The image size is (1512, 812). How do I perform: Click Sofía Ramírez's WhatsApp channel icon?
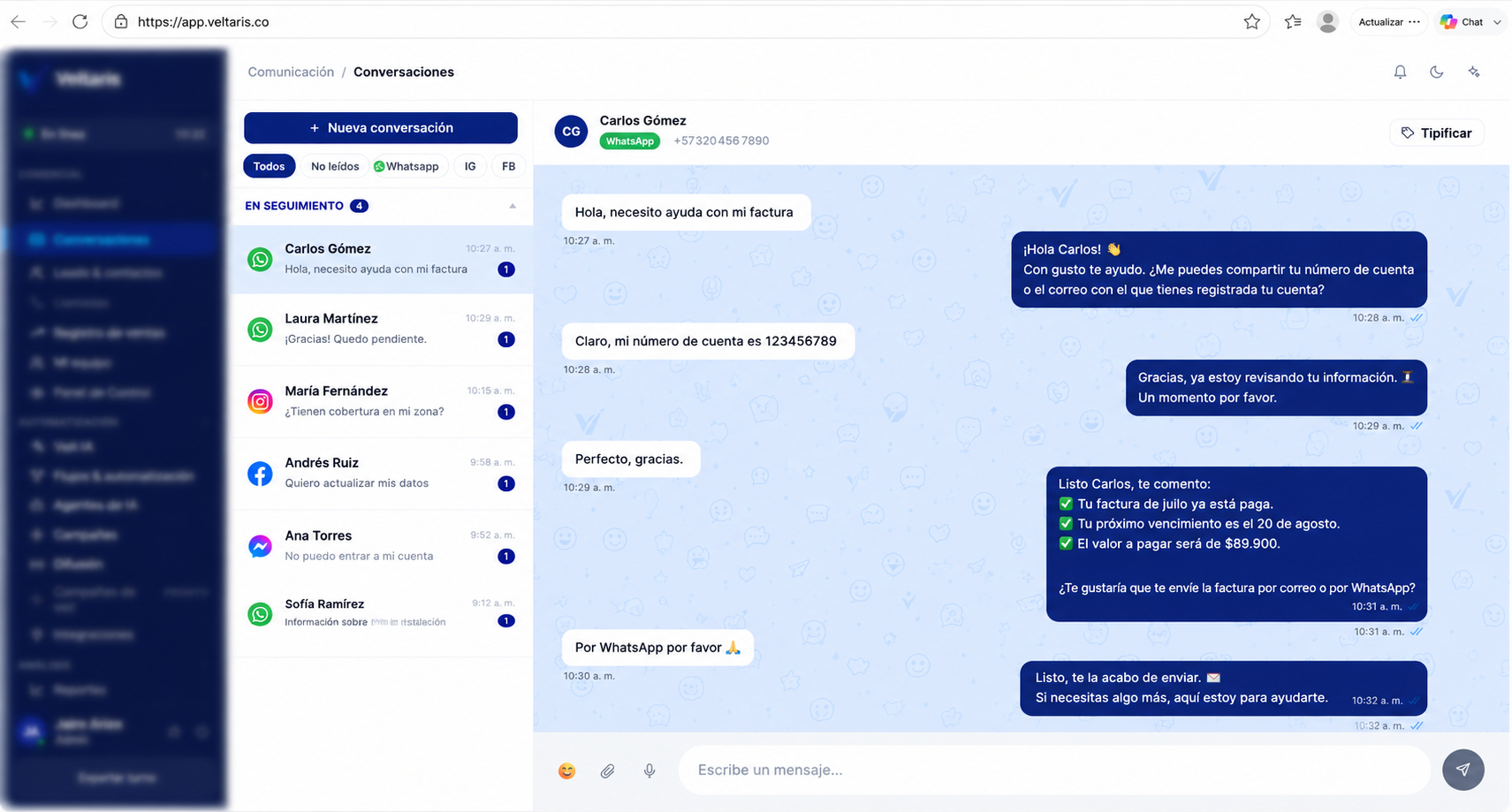pyautogui.click(x=260, y=614)
